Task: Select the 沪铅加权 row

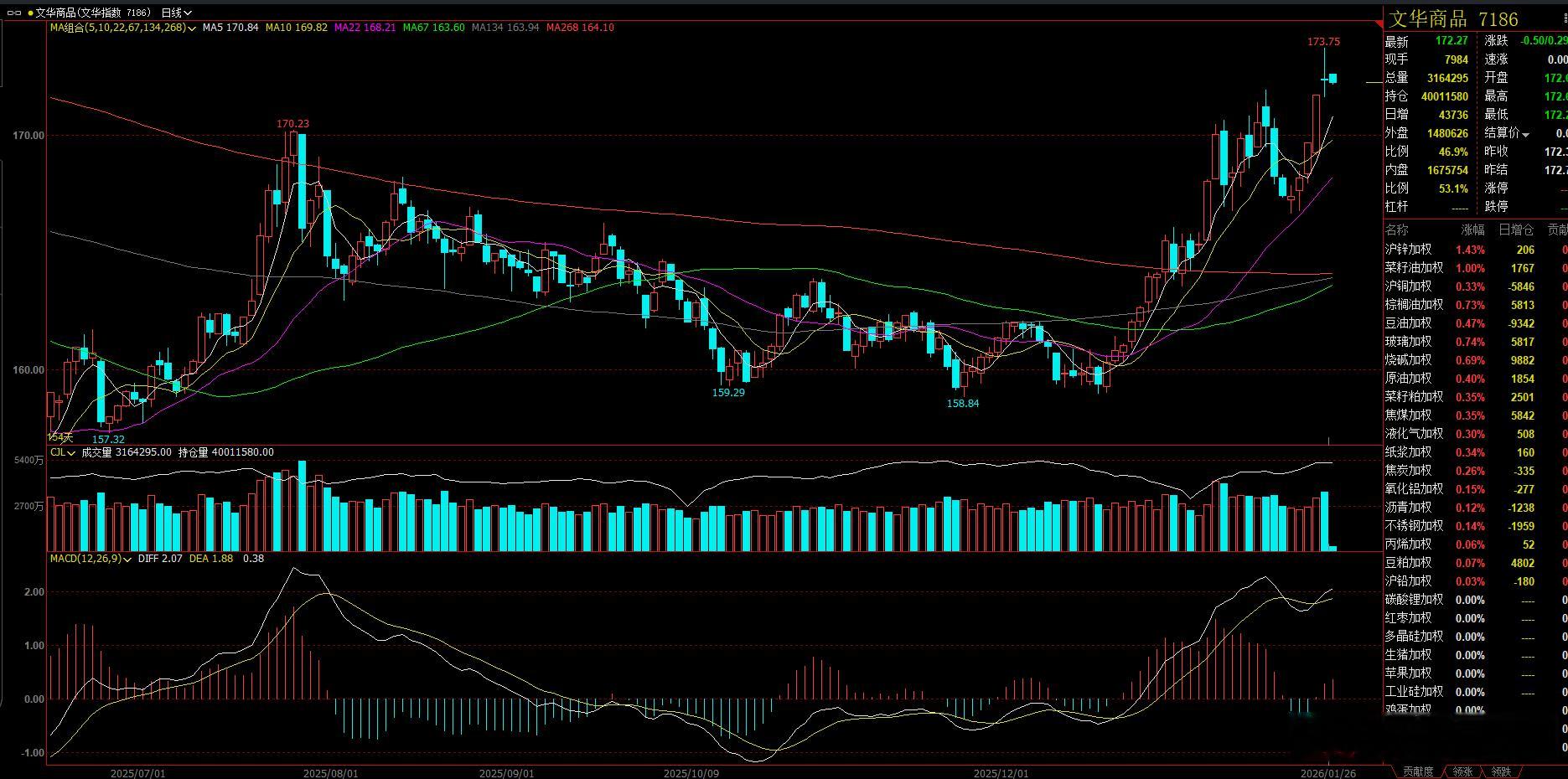Action: click(x=1475, y=581)
